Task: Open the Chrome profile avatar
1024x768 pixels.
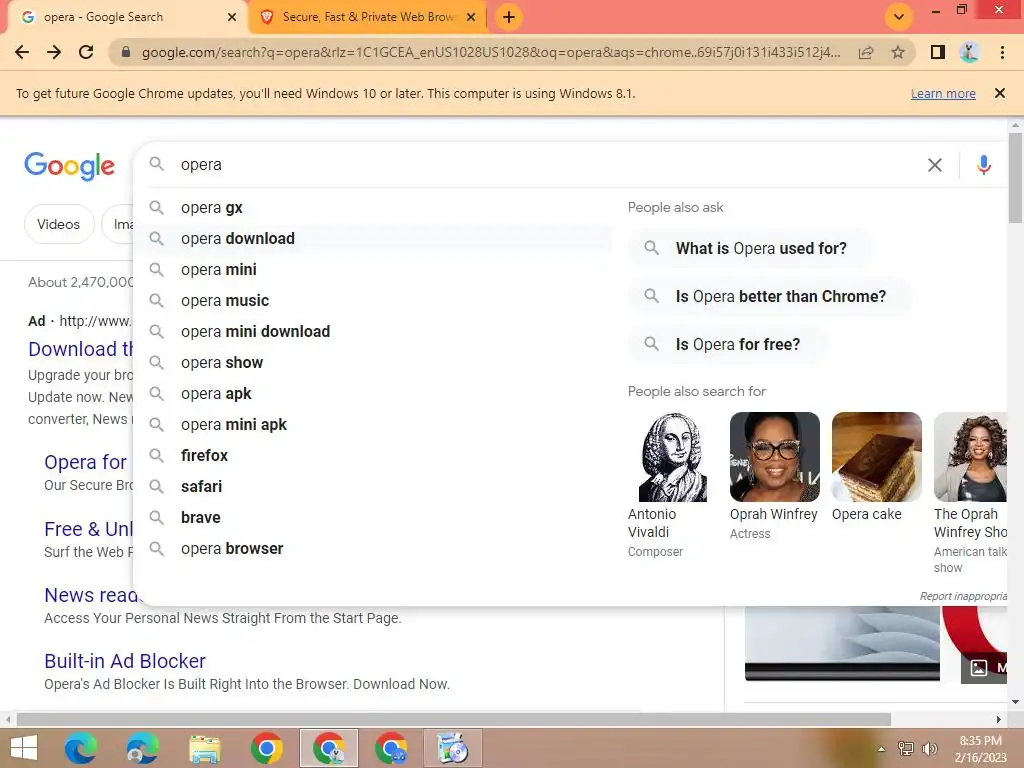Action: click(969, 52)
